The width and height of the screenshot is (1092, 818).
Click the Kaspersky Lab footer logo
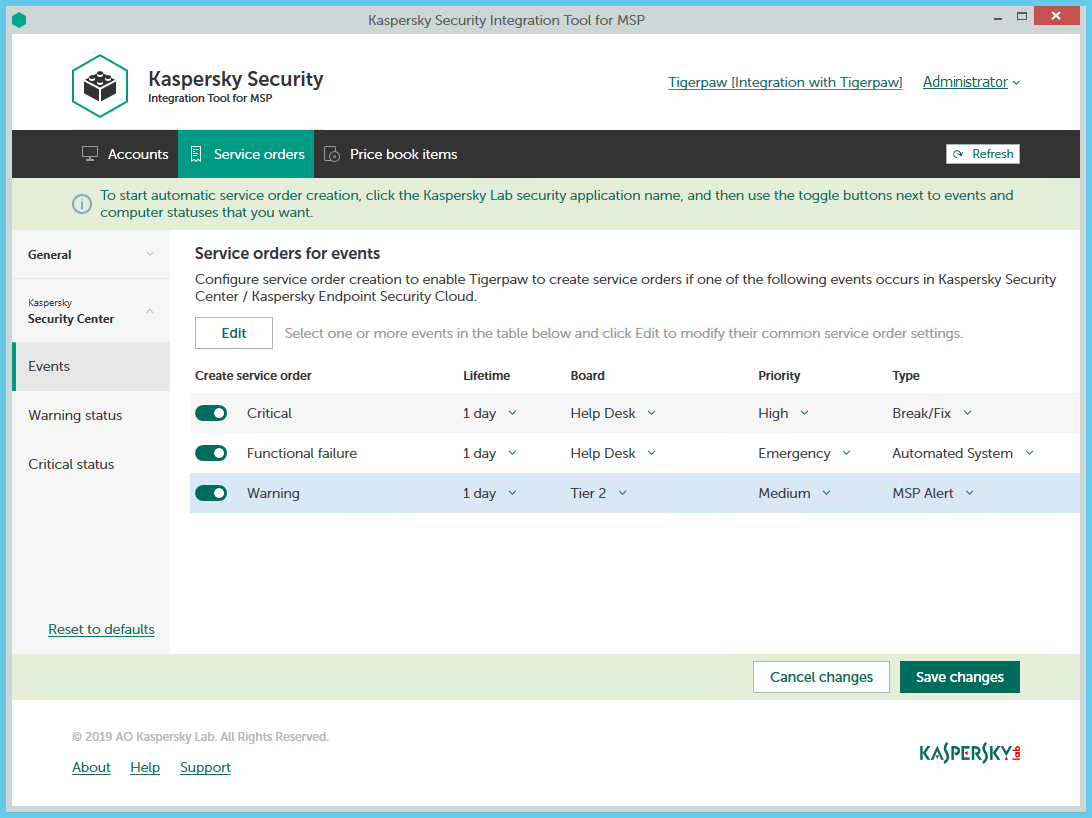click(x=969, y=753)
